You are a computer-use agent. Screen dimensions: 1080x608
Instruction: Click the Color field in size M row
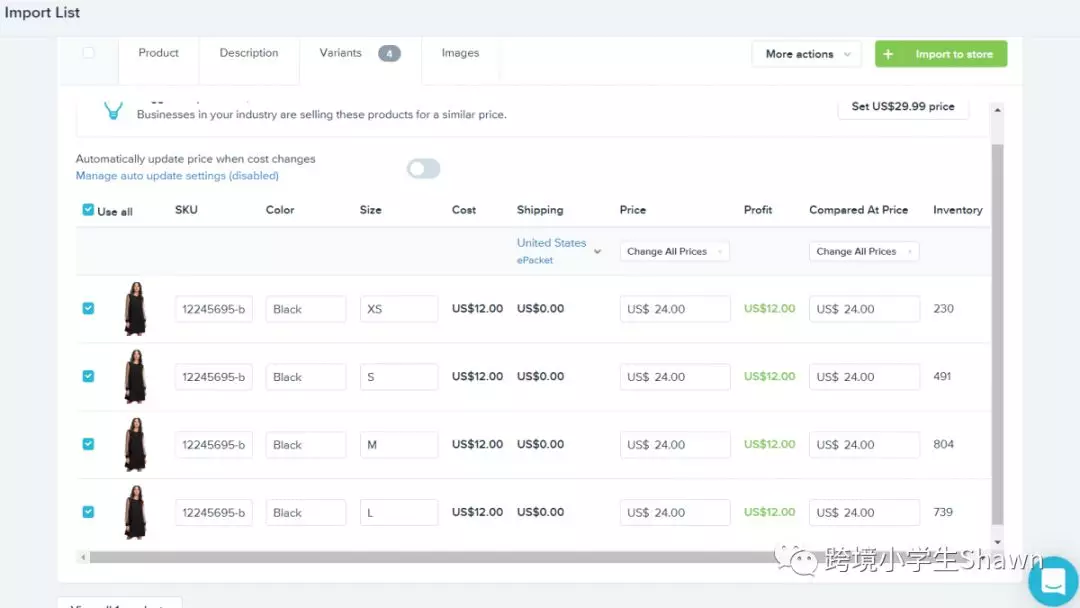pos(306,445)
